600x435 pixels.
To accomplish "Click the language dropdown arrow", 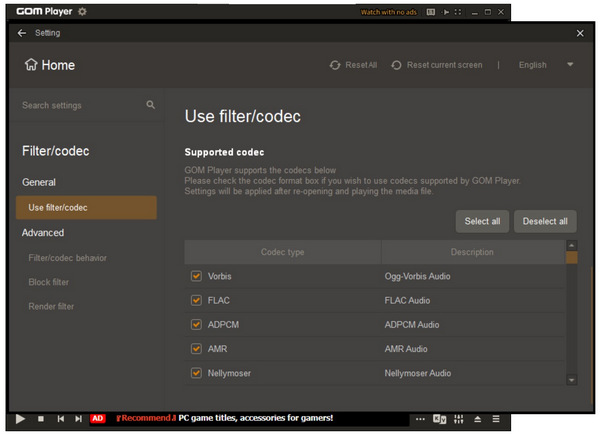I will click(x=570, y=65).
